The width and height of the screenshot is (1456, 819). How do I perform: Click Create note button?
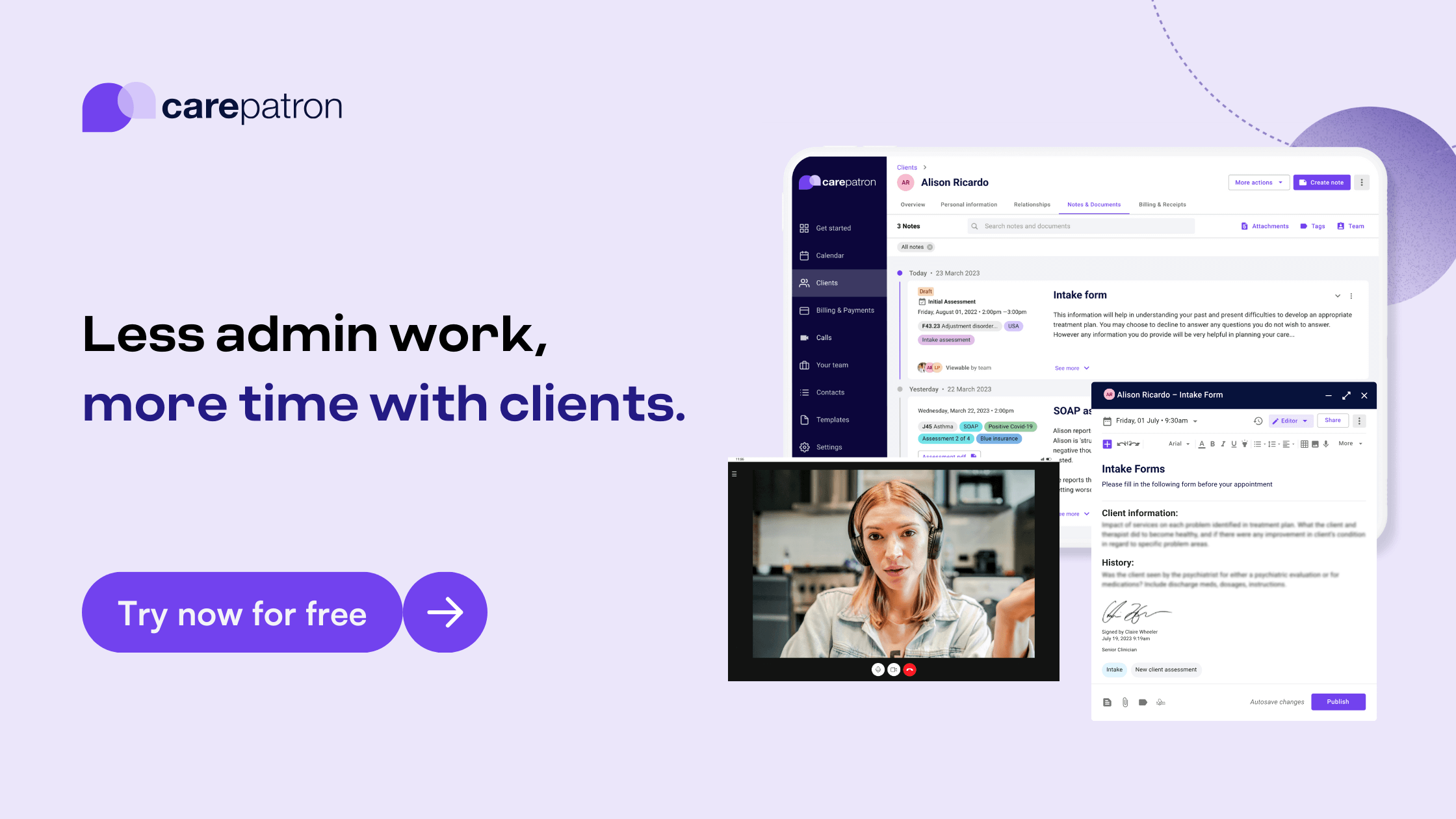click(x=1322, y=182)
